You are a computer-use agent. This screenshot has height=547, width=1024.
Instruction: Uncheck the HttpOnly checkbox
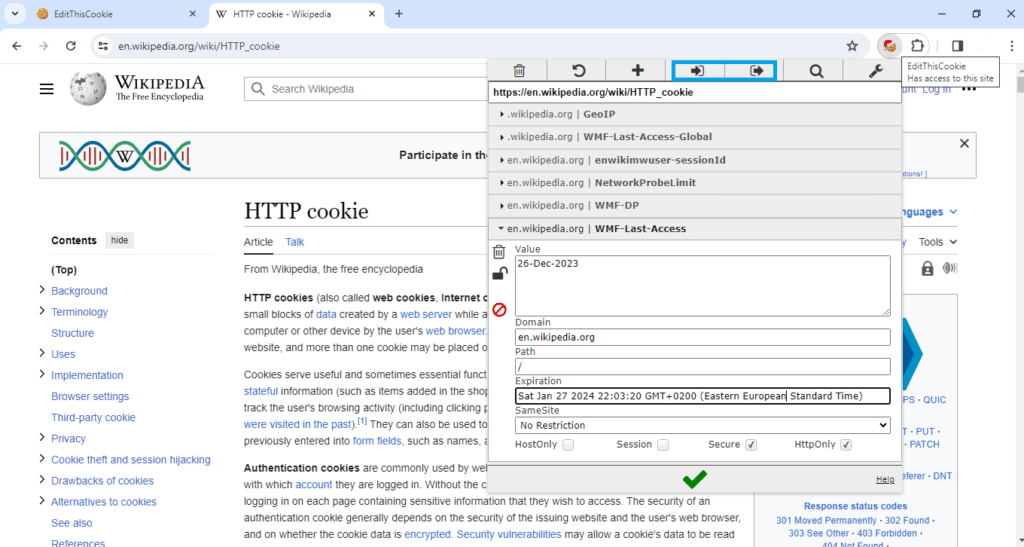846,445
